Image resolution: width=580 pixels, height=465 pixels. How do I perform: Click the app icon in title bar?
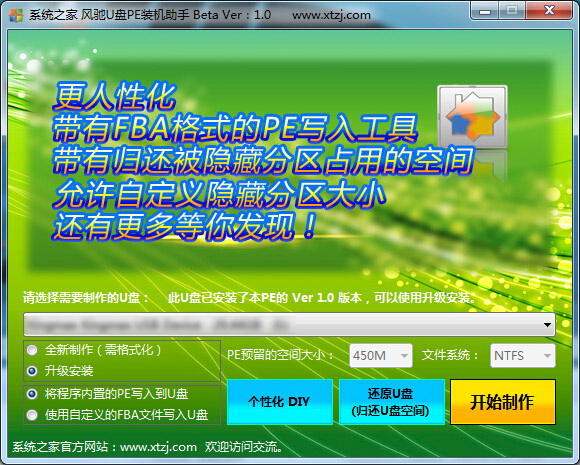click(16, 15)
